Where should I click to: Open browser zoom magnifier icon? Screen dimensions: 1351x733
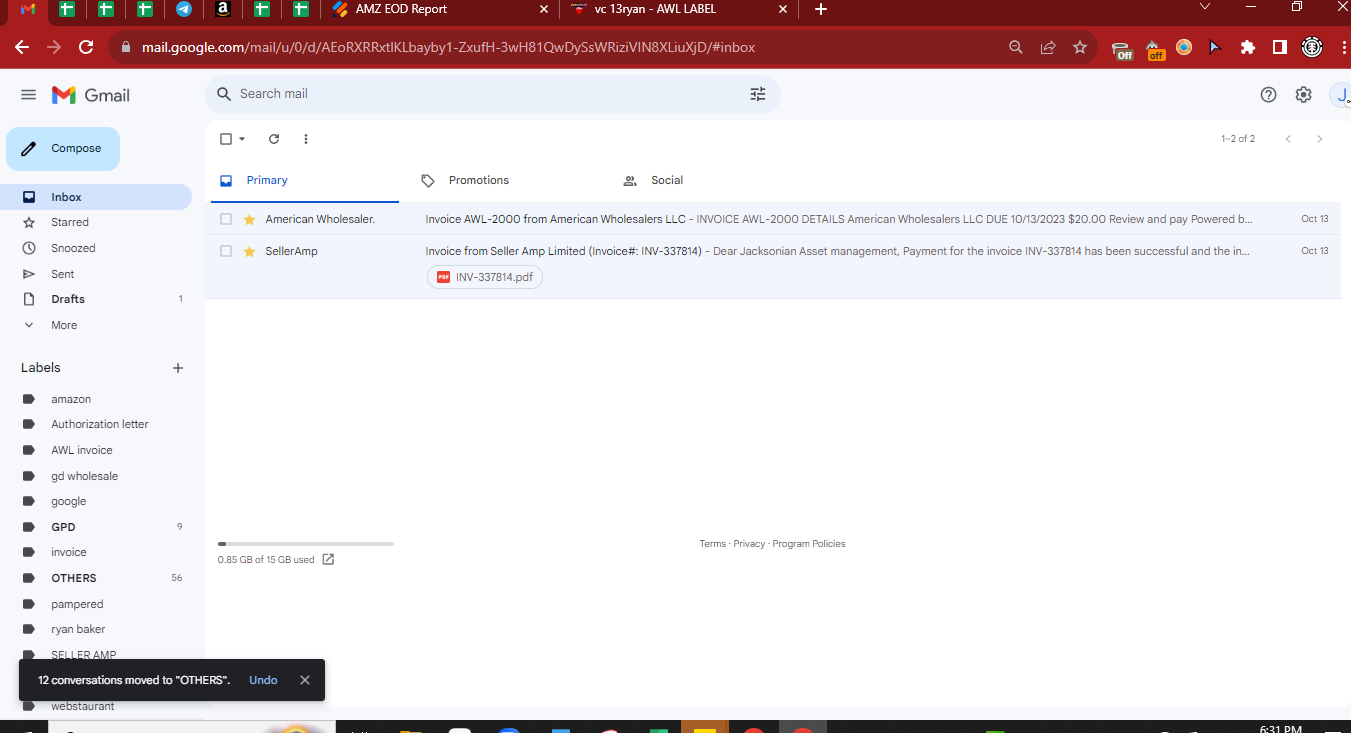click(x=1016, y=47)
